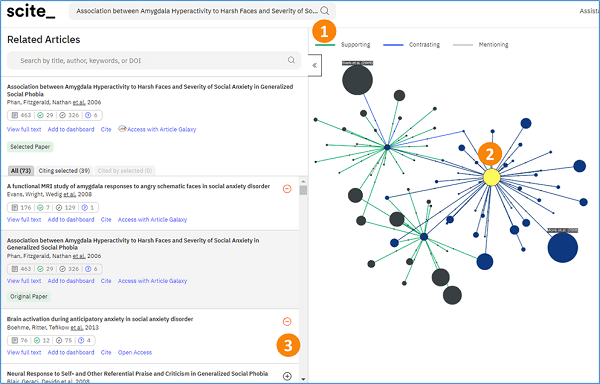
Task: Open View full text for Evans 2008 paper
Action: pos(24,220)
